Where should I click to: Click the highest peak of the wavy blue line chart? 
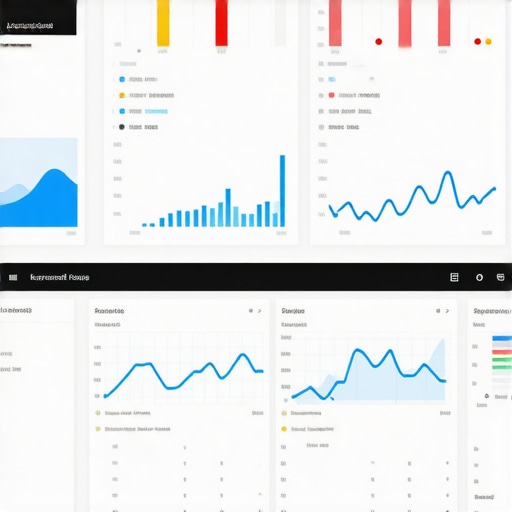coord(448,173)
